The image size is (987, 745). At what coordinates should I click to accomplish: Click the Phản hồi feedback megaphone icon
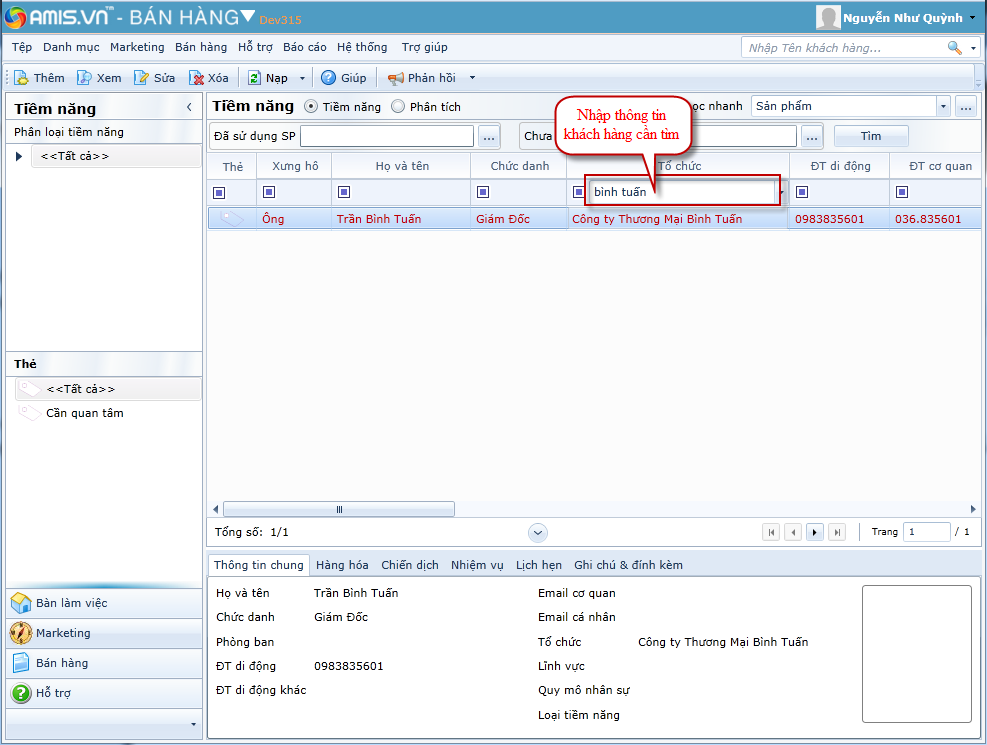point(396,78)
